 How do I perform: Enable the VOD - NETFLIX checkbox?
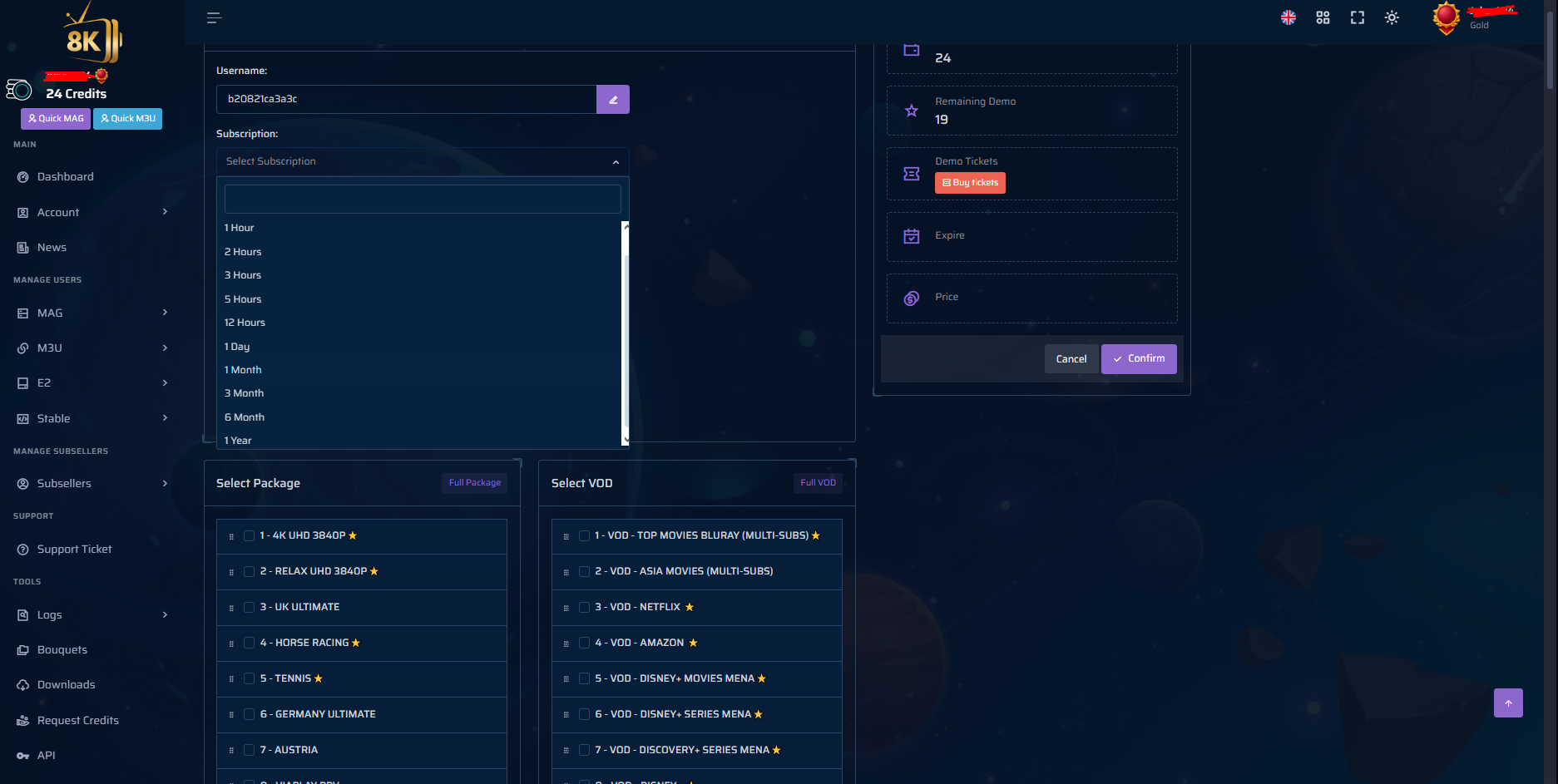pos(584,607)
